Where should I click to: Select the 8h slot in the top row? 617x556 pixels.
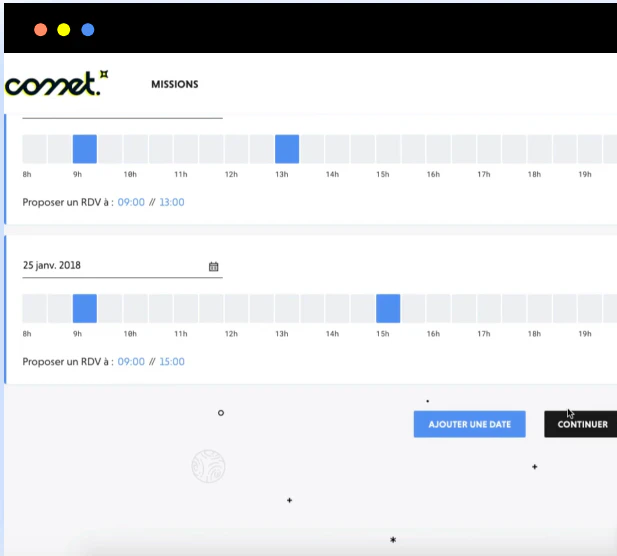tap(34, 149)
